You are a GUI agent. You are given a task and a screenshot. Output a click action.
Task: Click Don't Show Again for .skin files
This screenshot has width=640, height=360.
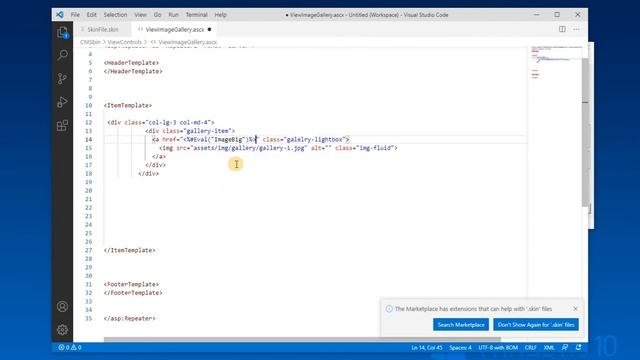tap(536, 324)
